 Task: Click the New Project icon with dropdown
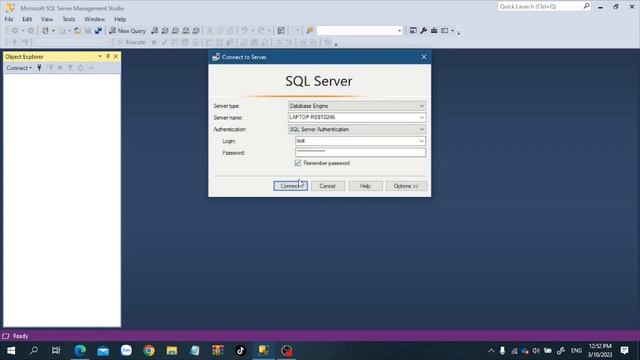[x=47, y=31]
